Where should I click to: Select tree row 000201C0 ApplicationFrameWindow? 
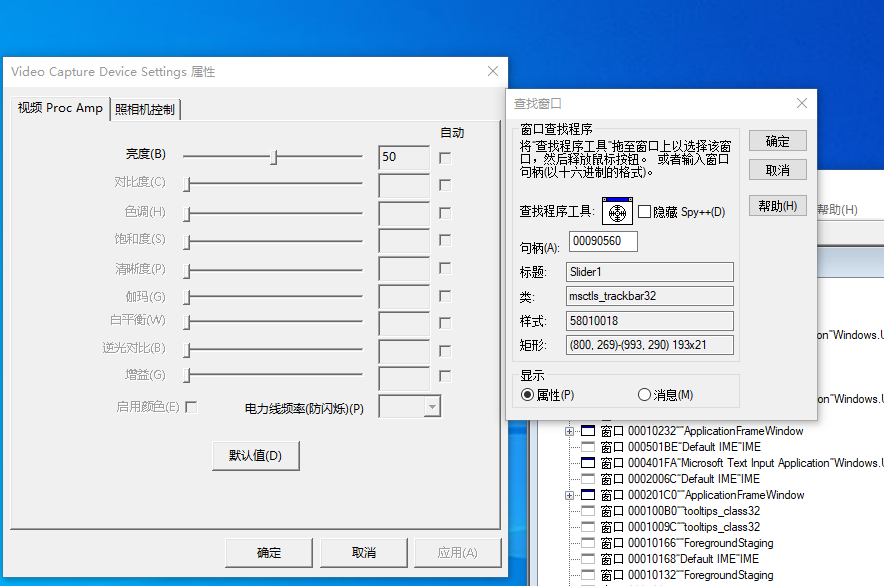pyautogui.click(x=702, y=495)
